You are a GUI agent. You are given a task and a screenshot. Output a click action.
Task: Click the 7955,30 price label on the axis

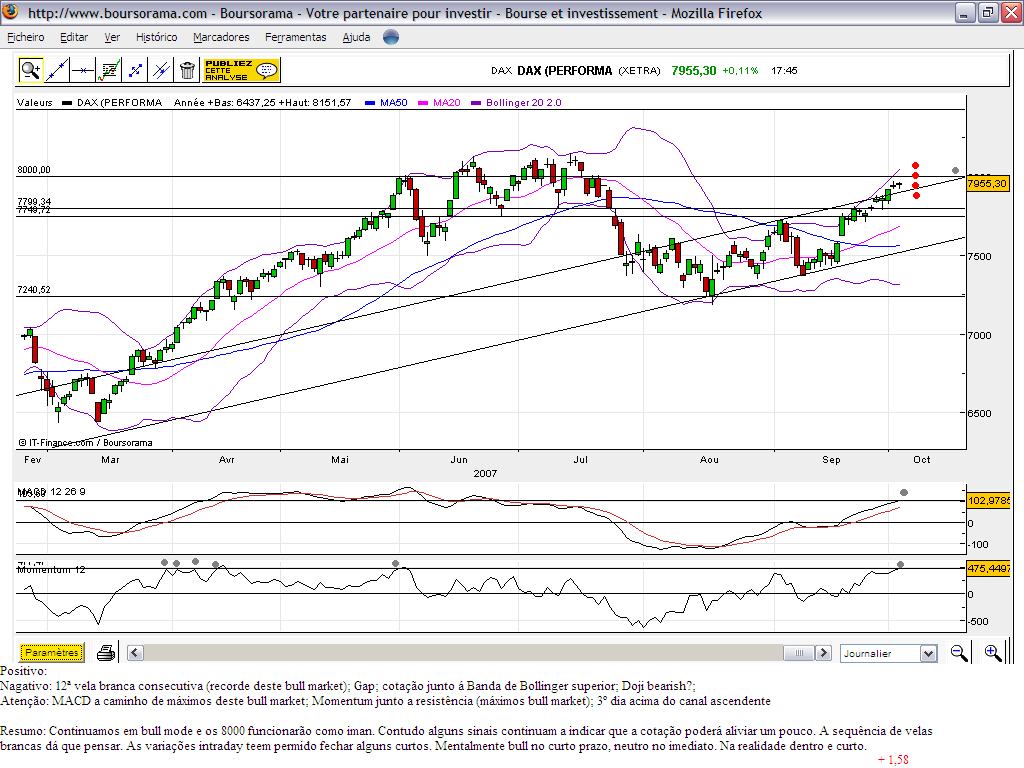[987, 184]
